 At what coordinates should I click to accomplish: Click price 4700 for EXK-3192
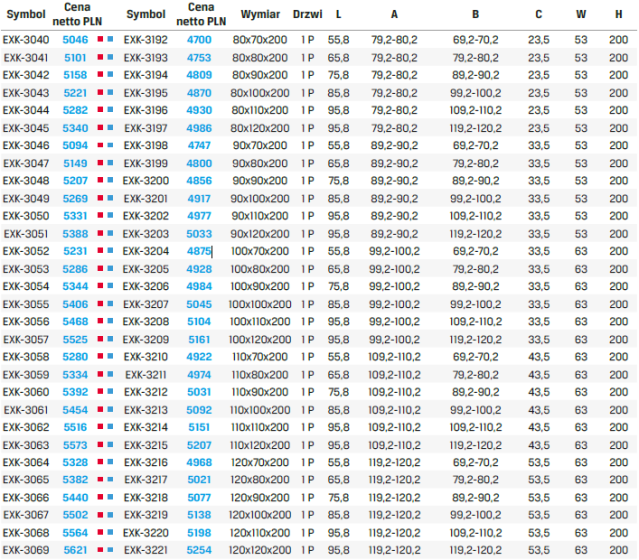(x=199, y=40)
